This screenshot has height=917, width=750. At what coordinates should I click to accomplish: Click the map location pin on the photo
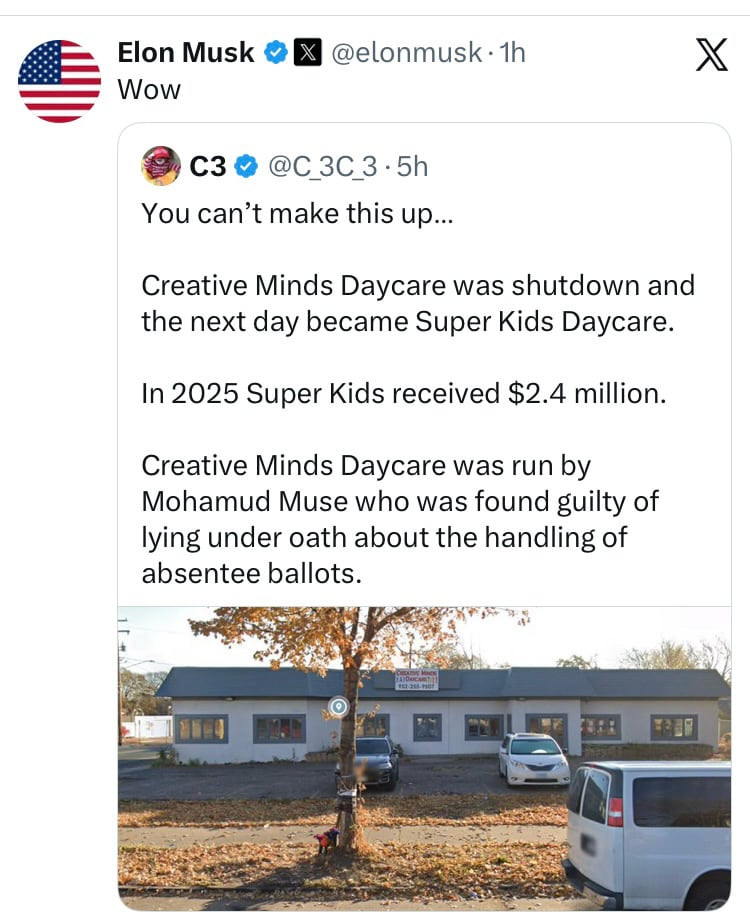[x=339, y=707]
